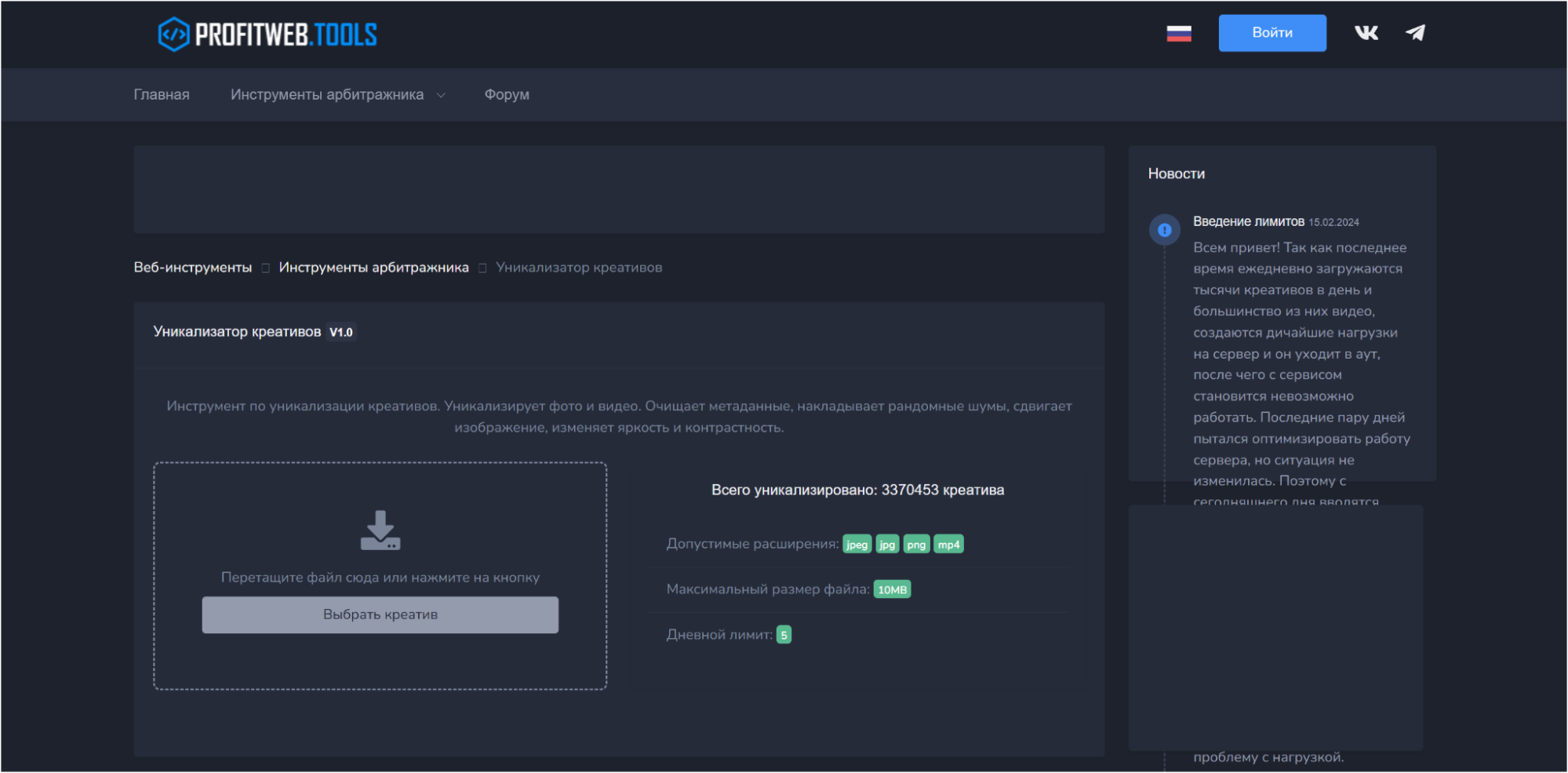Click the file drop zone area
This screenshot has height=773, width=1568.
tap(380, 667)
